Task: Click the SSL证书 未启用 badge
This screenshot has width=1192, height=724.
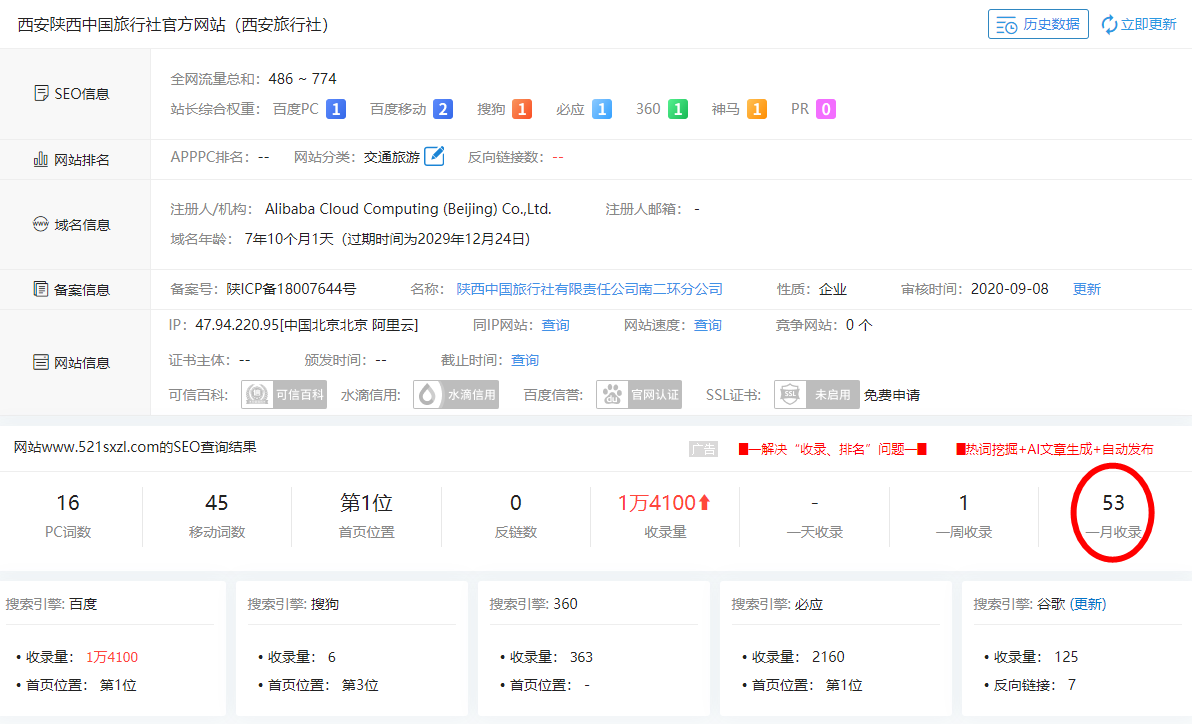Action: [x=816, y=395]
